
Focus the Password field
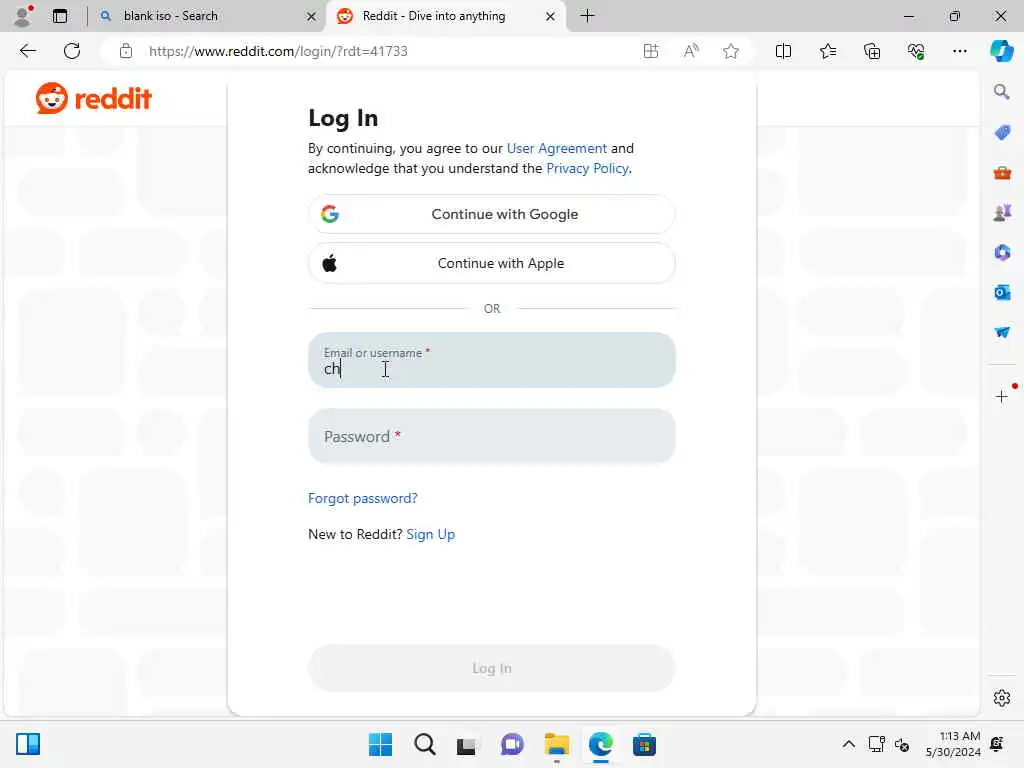[x=491, y=436]
